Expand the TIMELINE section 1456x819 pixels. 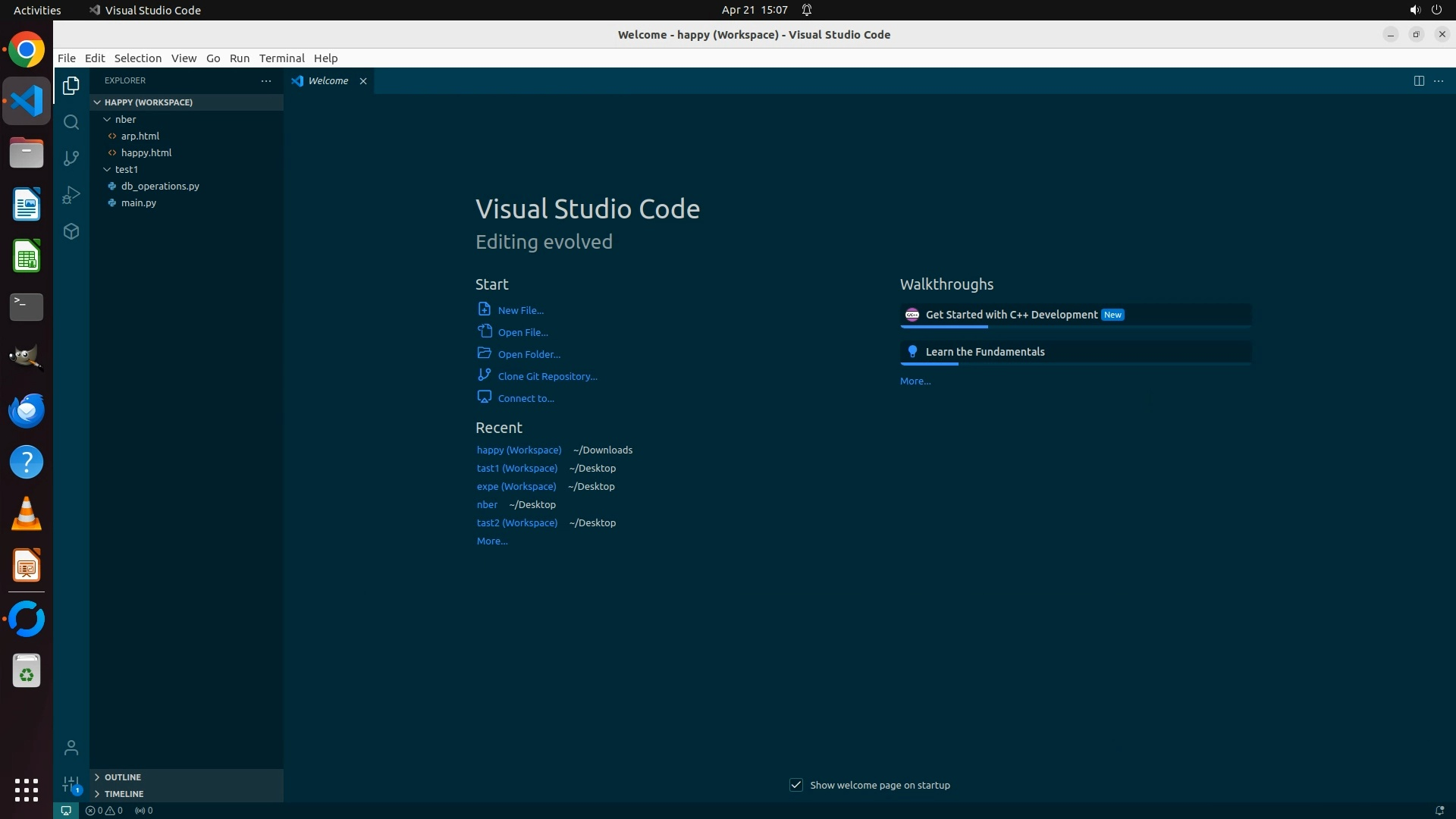[x=124, y=794]
